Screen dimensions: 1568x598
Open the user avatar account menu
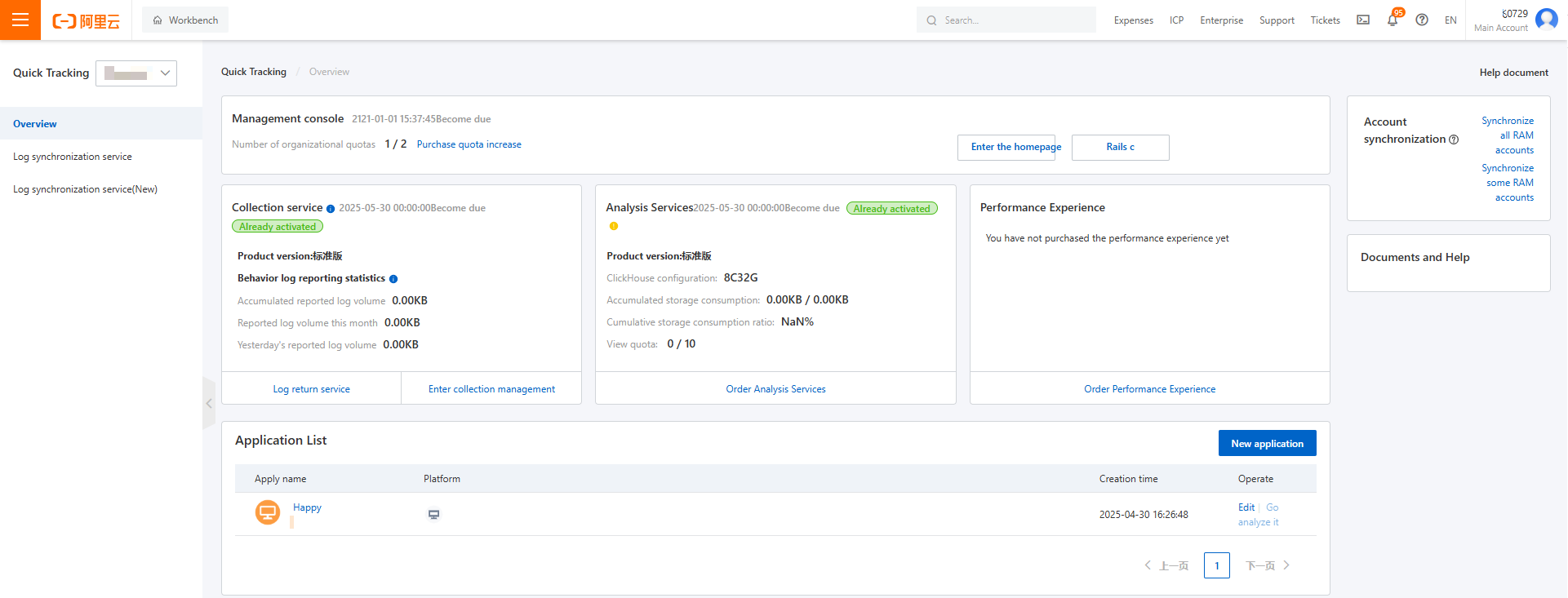[1547, 19]
